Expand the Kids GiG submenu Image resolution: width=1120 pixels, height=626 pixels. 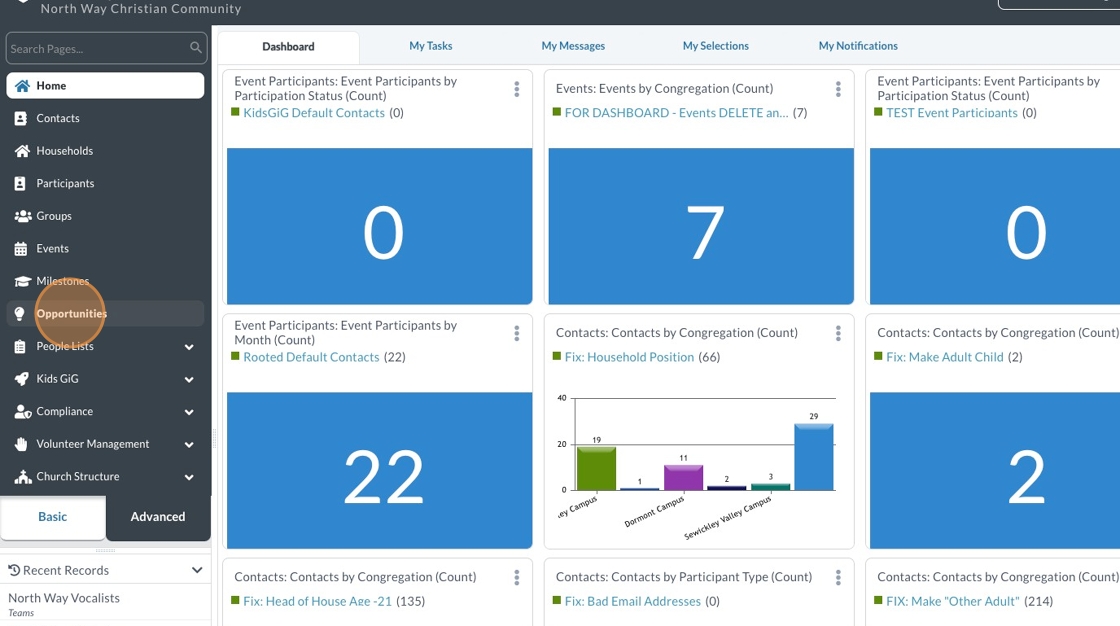189,379
